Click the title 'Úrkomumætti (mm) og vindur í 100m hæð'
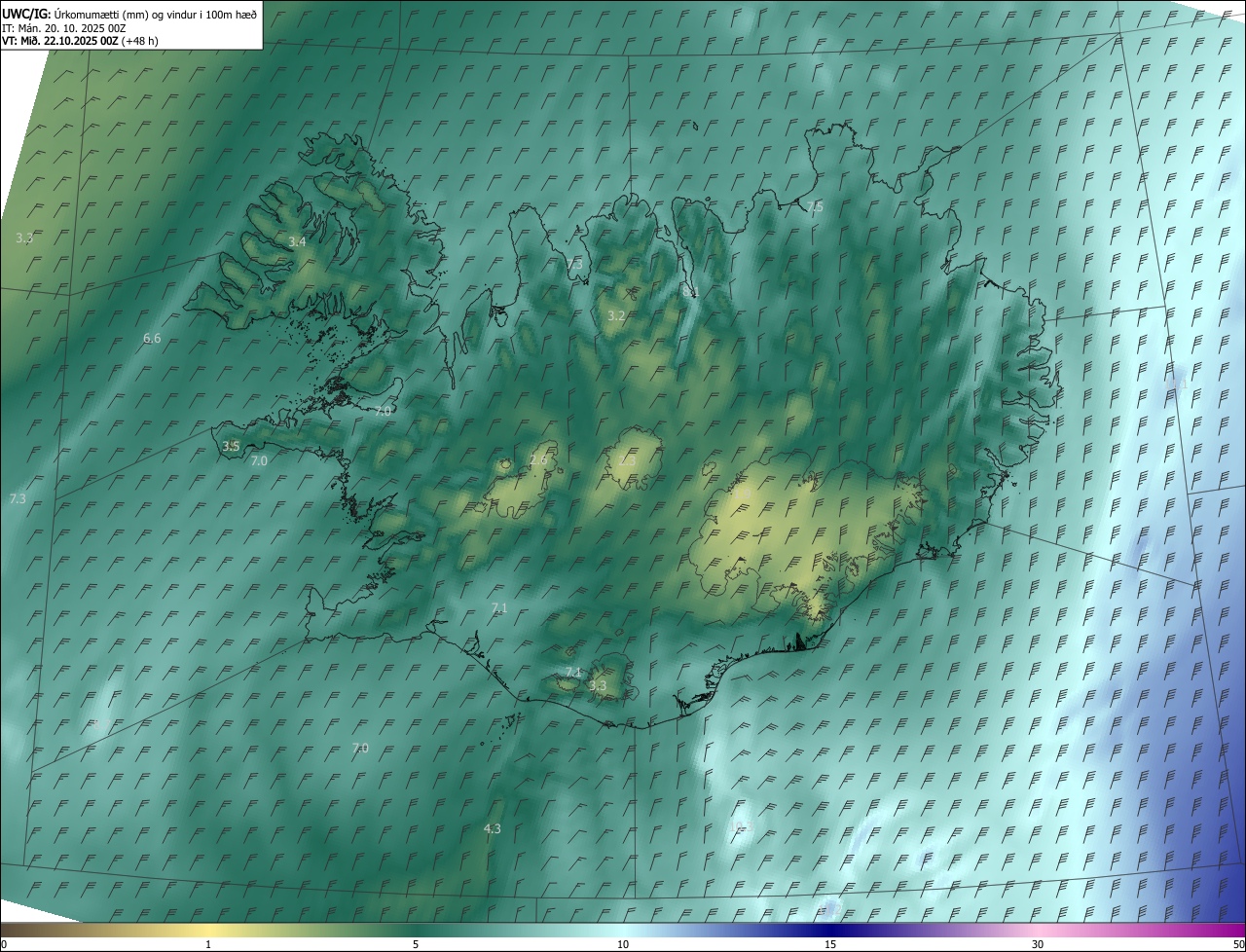The height and width of the screenshot is (952, 1246). [156, 14]
